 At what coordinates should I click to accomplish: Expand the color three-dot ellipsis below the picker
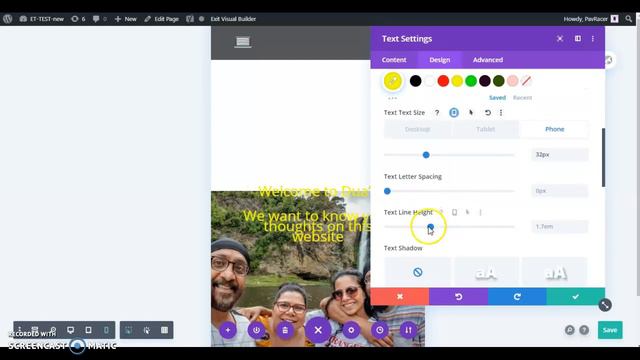[392, 98]
